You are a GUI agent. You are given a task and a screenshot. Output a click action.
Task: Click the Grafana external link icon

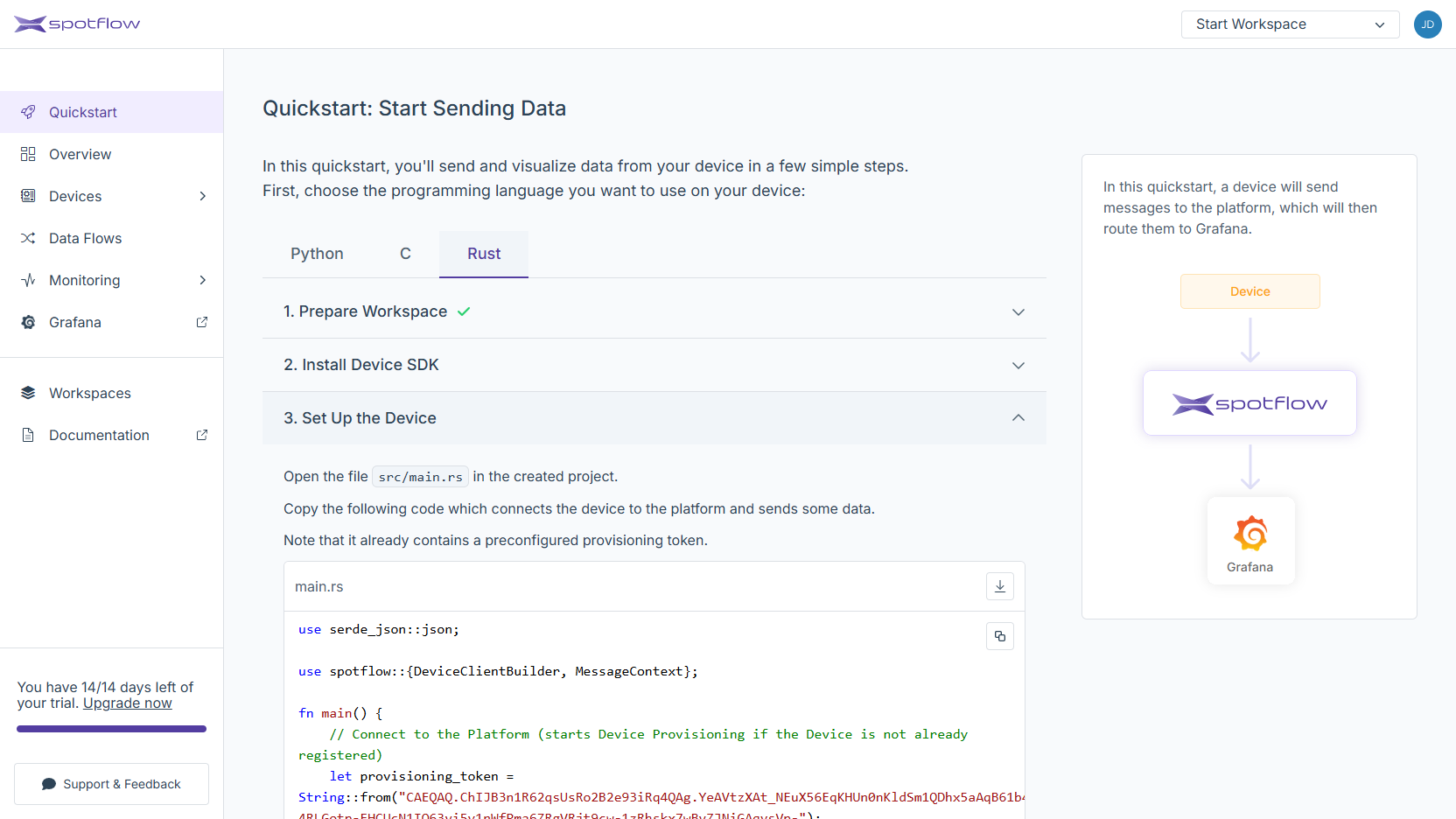click(202, 322)
